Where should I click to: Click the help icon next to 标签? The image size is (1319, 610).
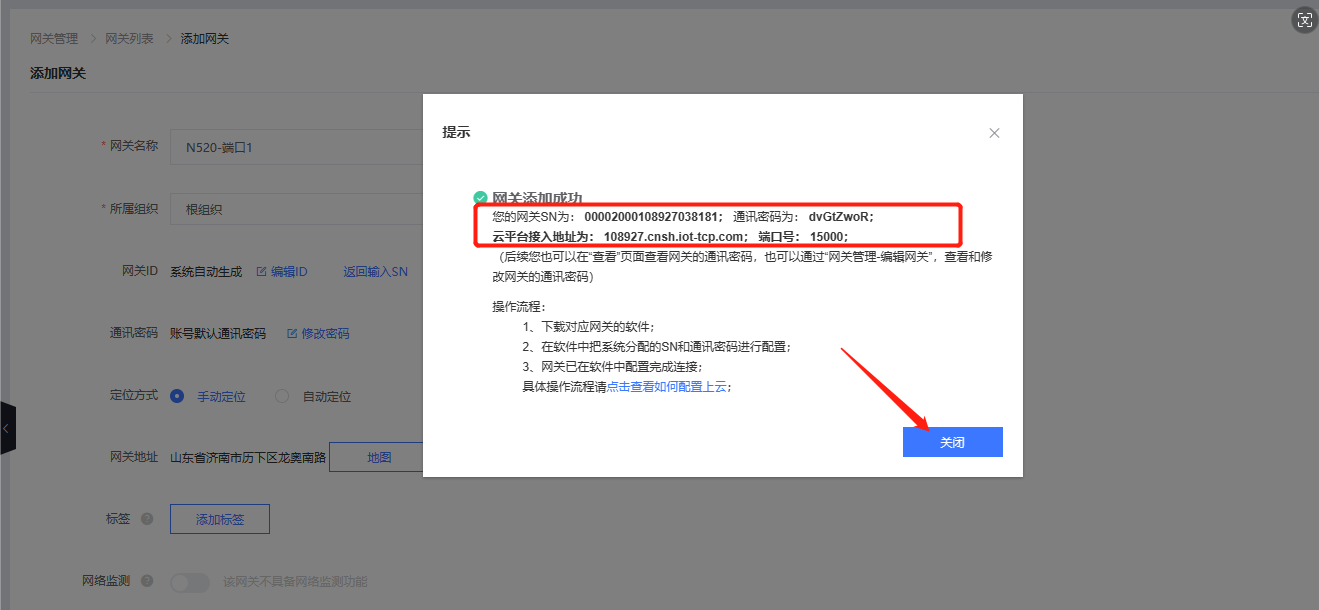[x=147, y=519]
